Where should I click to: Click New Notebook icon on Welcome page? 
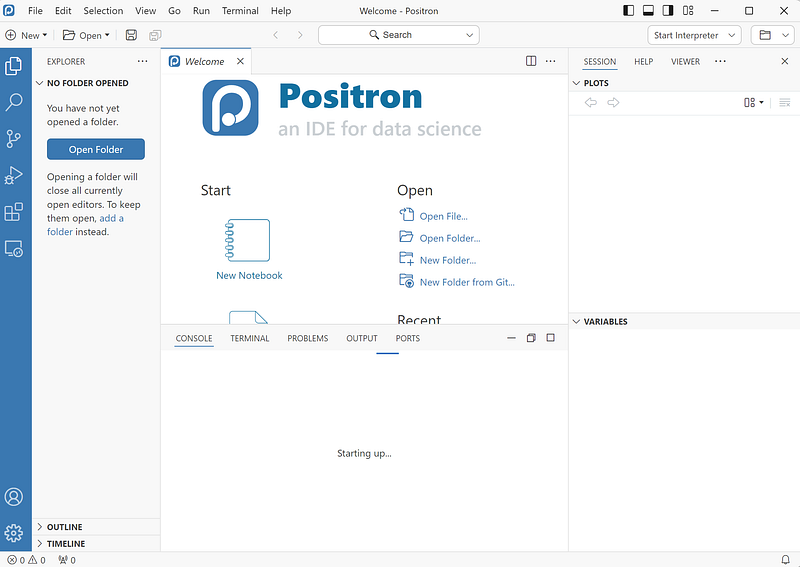248,240
